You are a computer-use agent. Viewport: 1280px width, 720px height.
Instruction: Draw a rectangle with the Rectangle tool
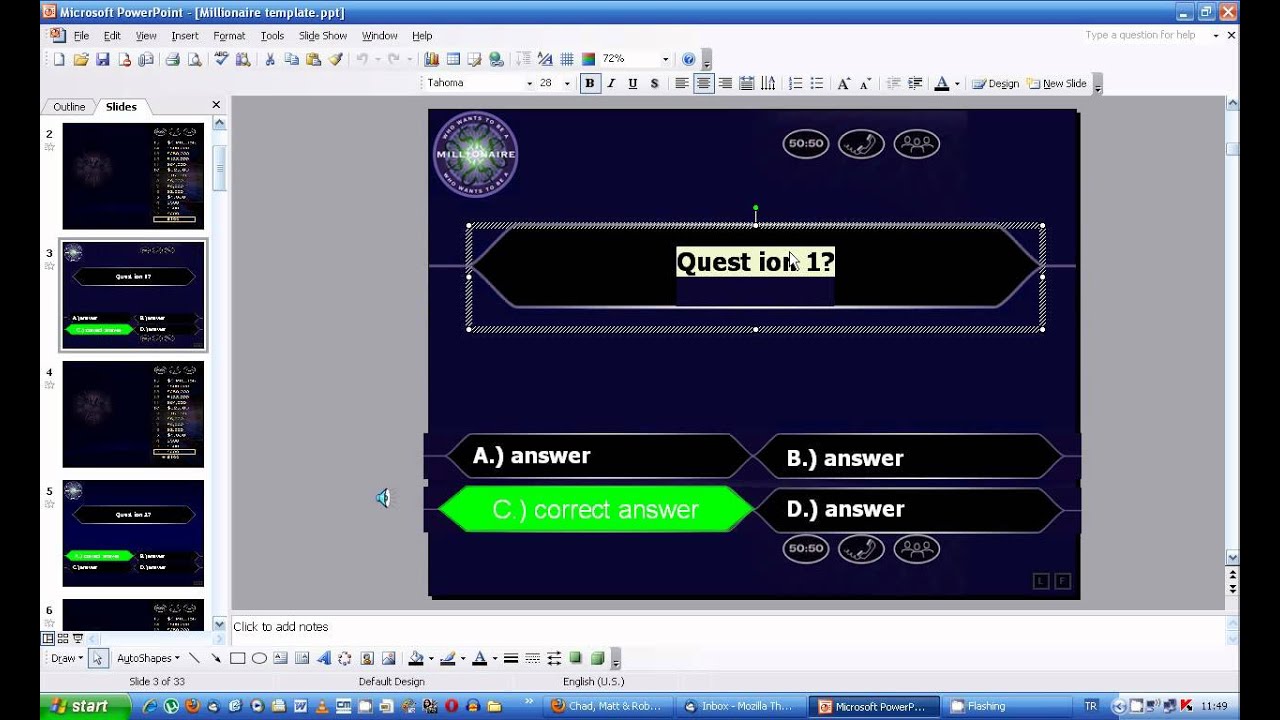tap(237, 658)
